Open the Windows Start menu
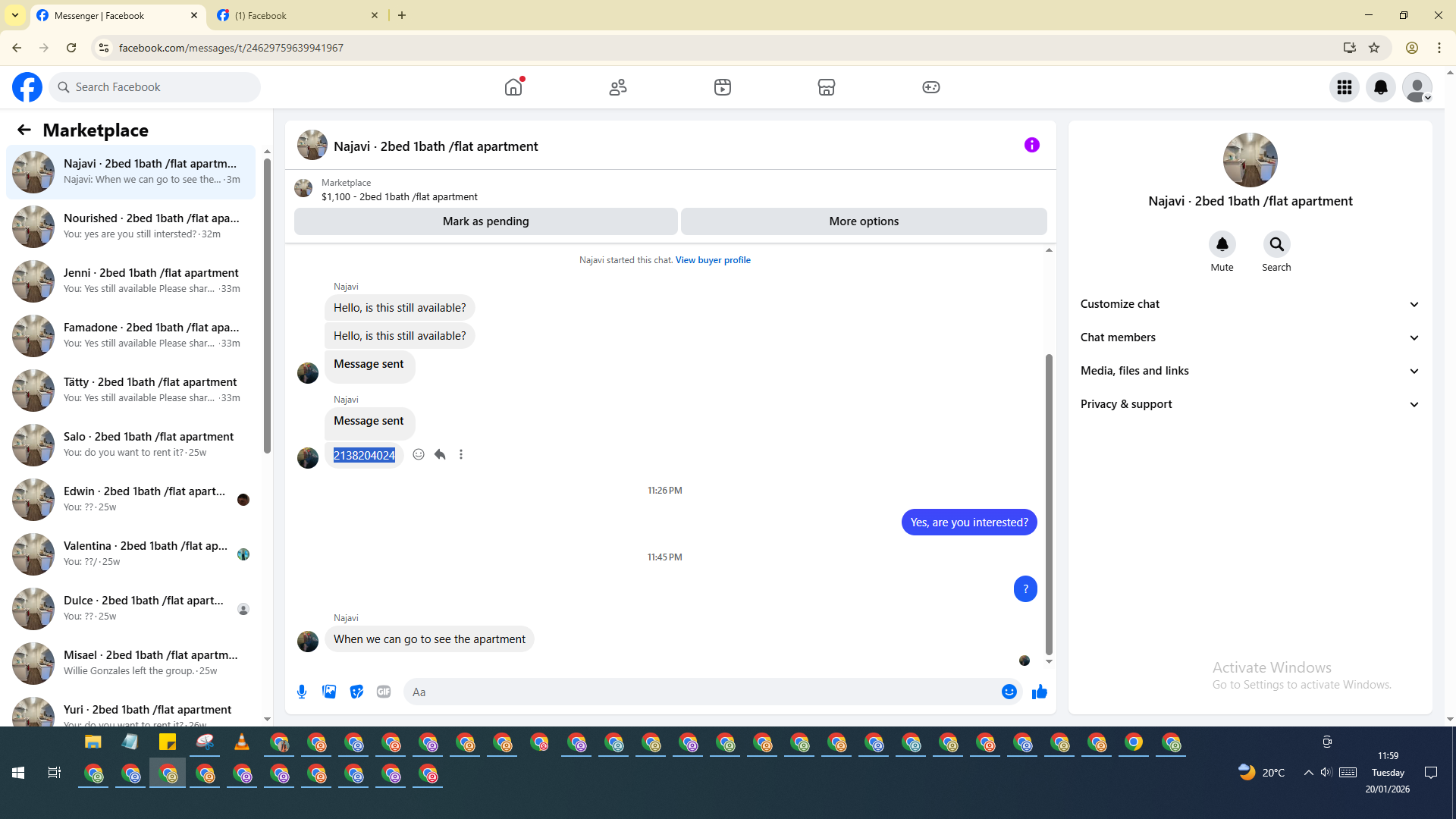This screenshot has height=819, width=1456. pyautogui.click(x=18, y=773)
